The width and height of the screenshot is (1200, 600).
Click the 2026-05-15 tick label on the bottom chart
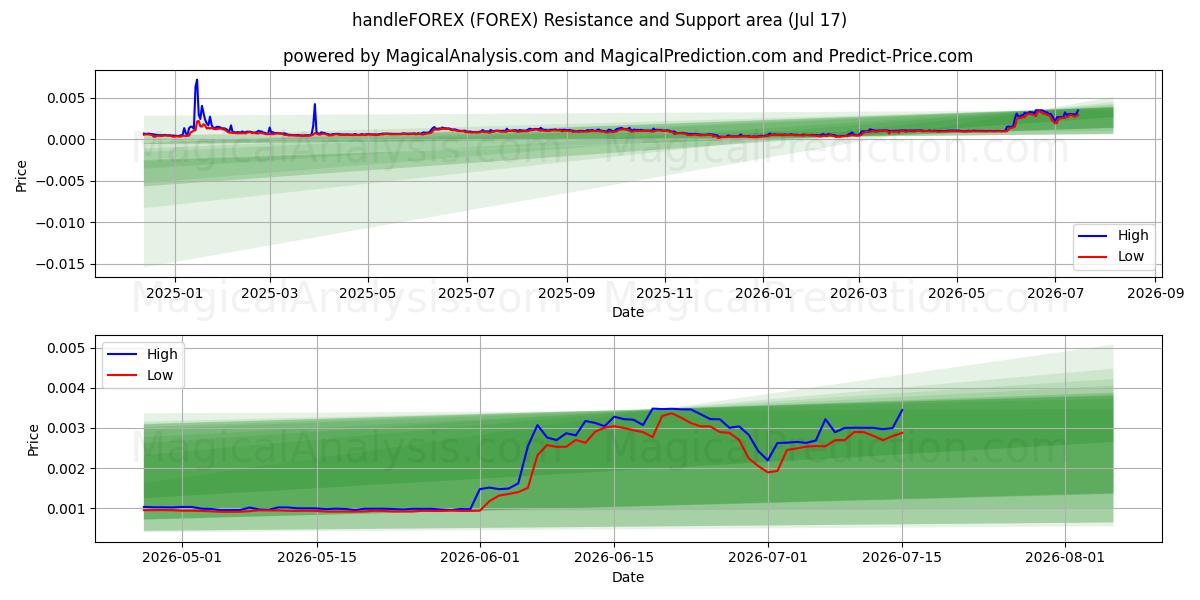317,559
